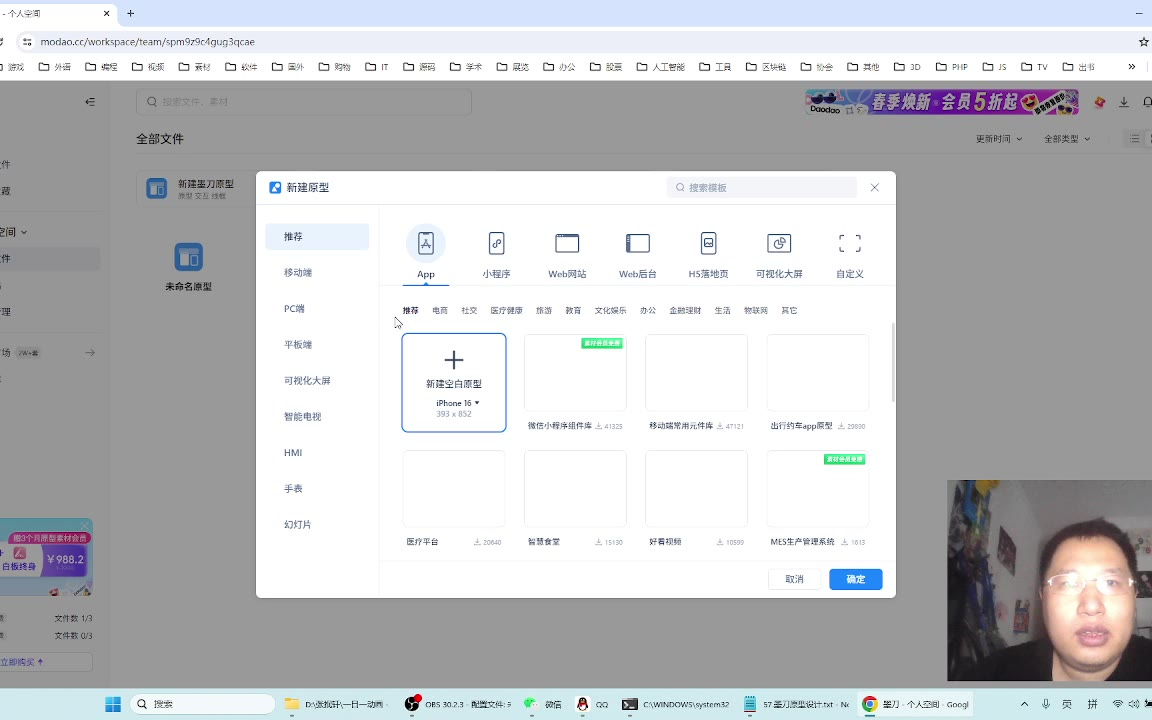Open the 出行约车app原型 template thumbnail
1152x720 pixels.
click(x=818, y=372)
